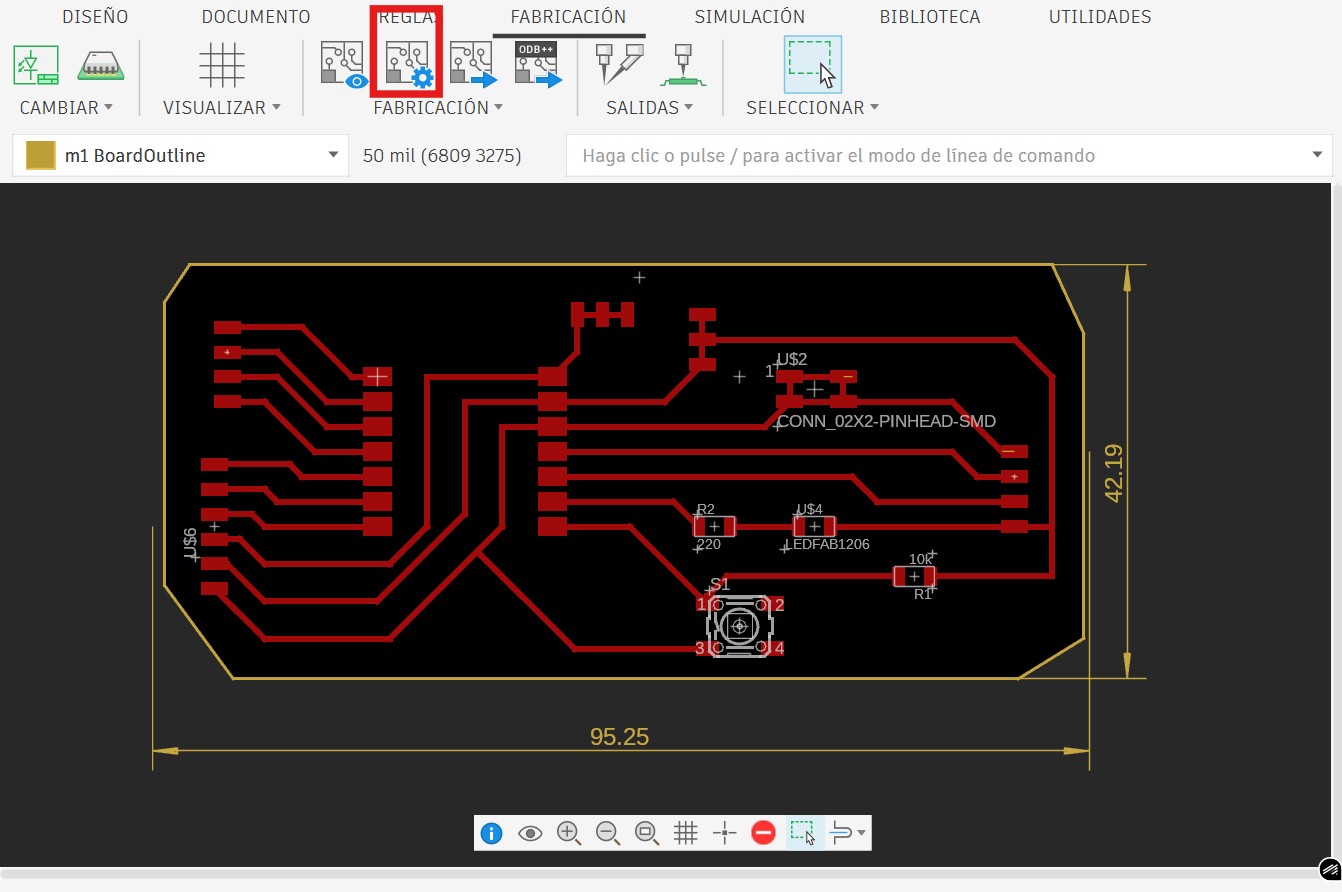Click the 42.19 height dimension value
Image resolution: width=1342 pixels, height=892 pixels.
tap(1114, 472)
